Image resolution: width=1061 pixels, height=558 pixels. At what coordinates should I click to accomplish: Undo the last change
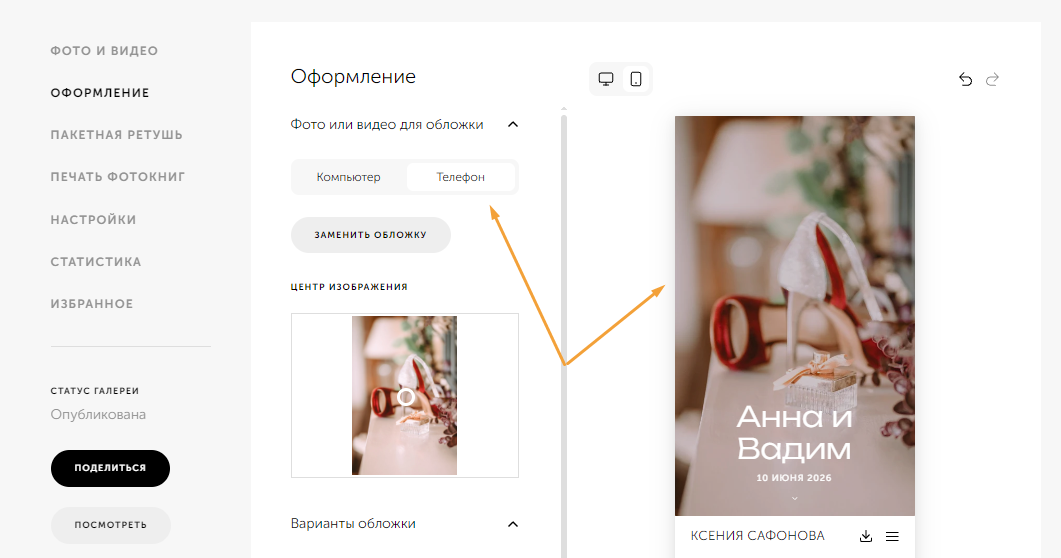966,80
